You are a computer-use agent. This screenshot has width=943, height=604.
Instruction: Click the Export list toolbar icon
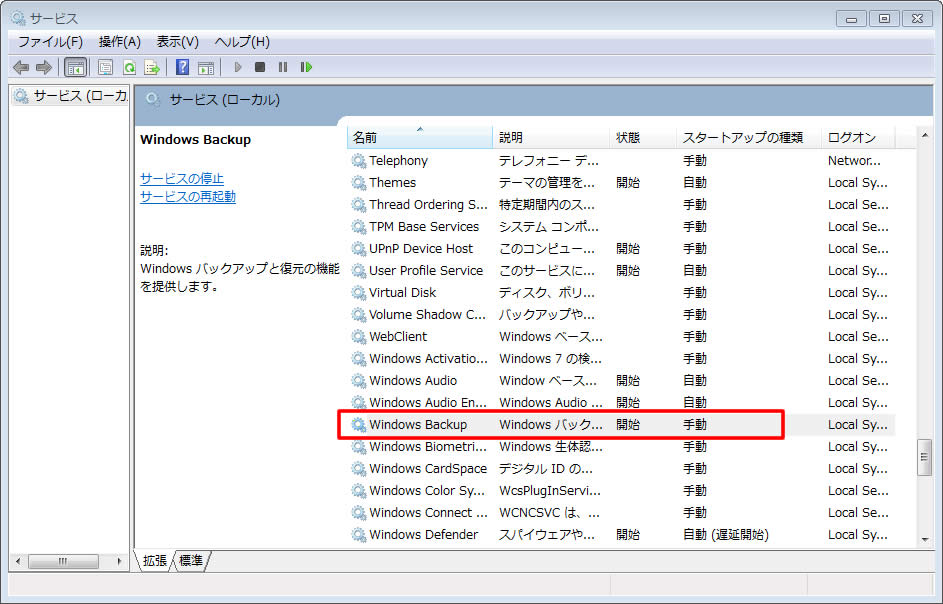(x=152, y=67)
